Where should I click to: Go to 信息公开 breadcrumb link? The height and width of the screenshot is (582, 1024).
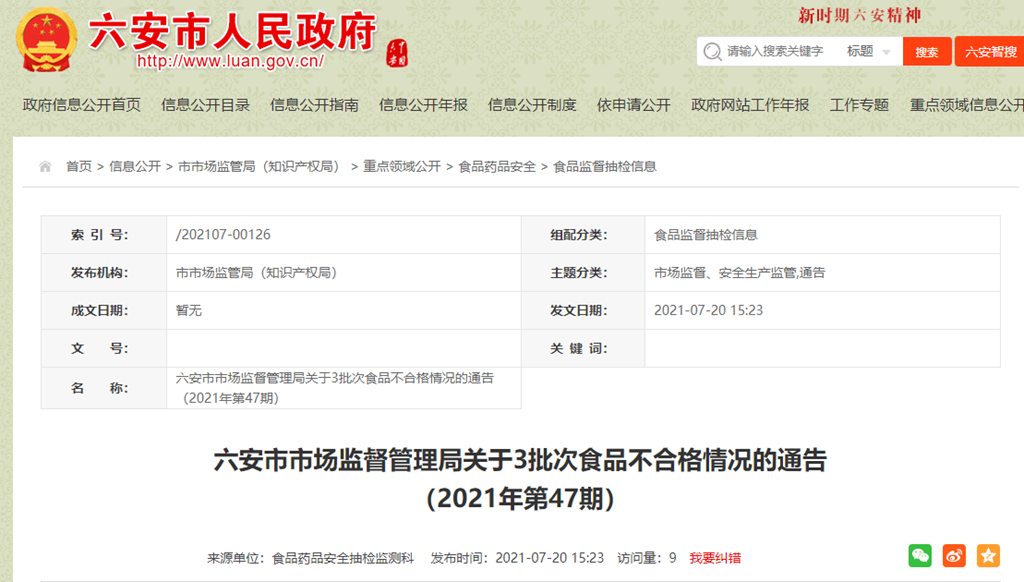tap(135, 167)
